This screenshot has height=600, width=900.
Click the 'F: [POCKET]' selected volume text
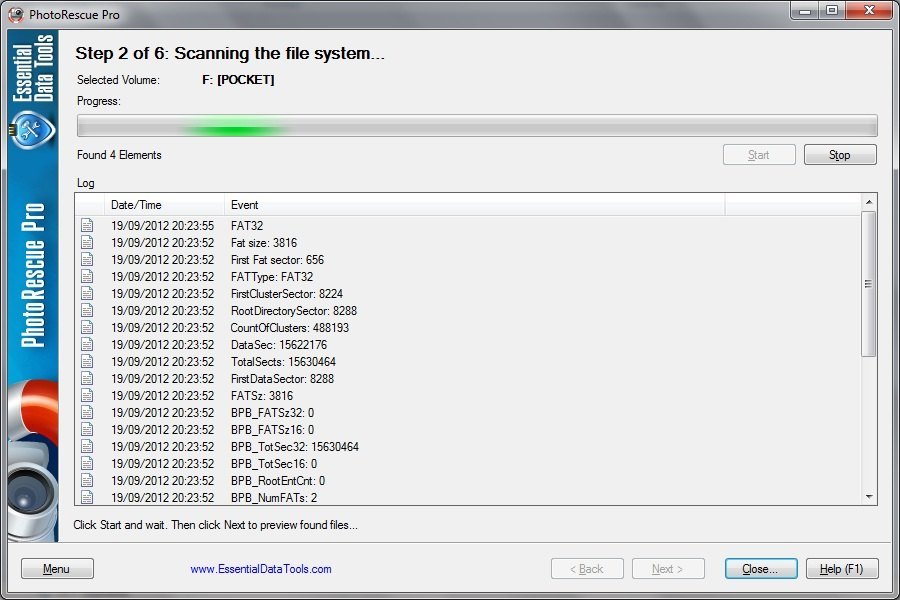pyautogui.click(x=238, y=80)
